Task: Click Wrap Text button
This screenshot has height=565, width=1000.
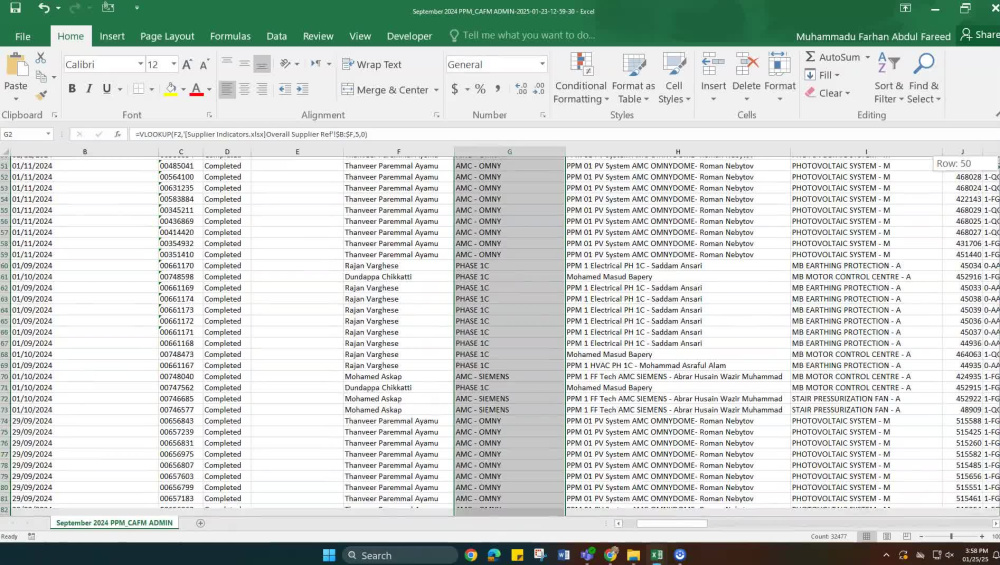Action: point(372,64)
